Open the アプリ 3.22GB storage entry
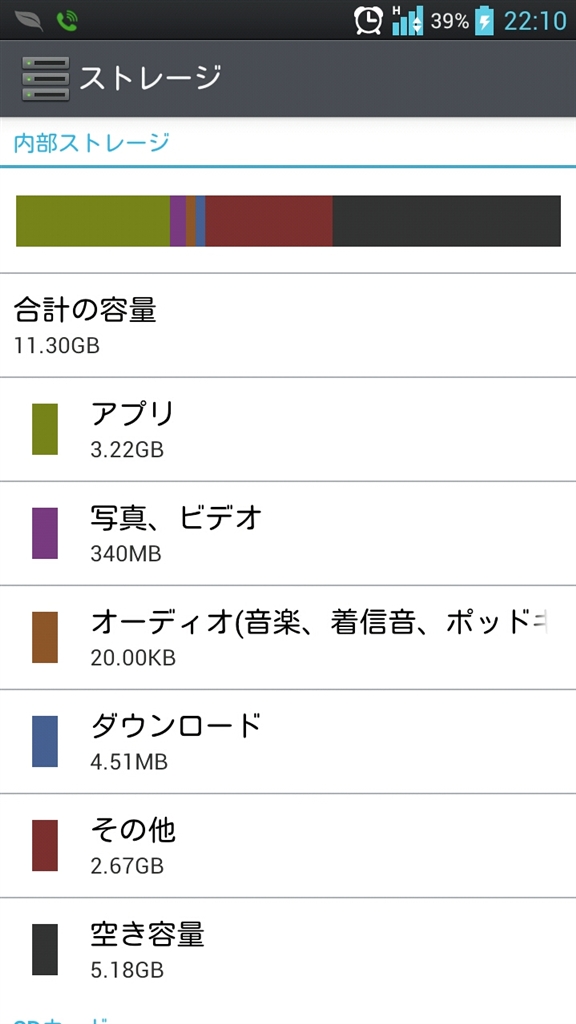This screenshot has height=1024, width=576. tap(288, 429)
